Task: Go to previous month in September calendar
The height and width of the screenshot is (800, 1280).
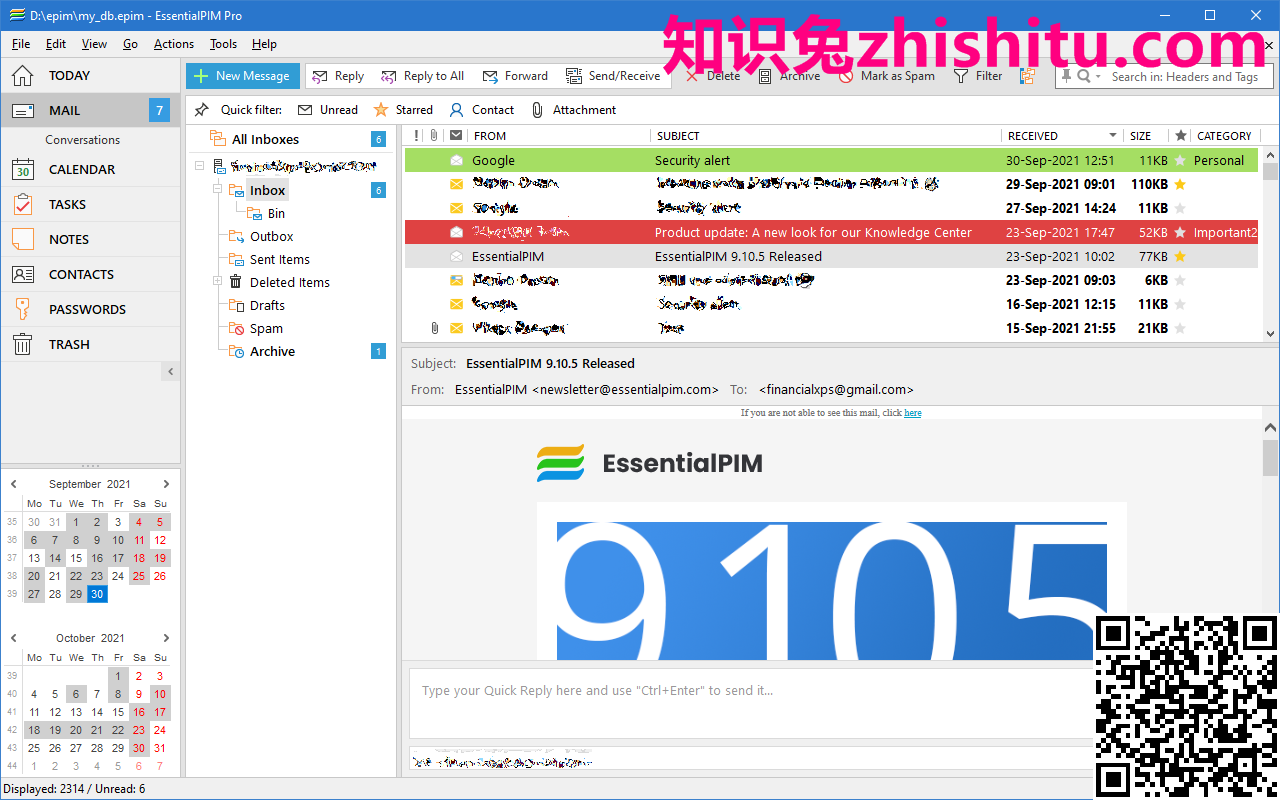Action: point(14,484)
